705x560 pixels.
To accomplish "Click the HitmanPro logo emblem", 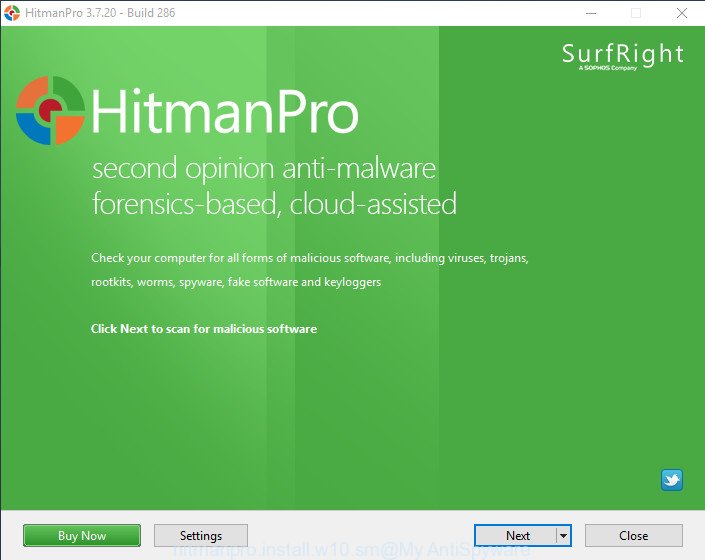I will coord(50,111).
